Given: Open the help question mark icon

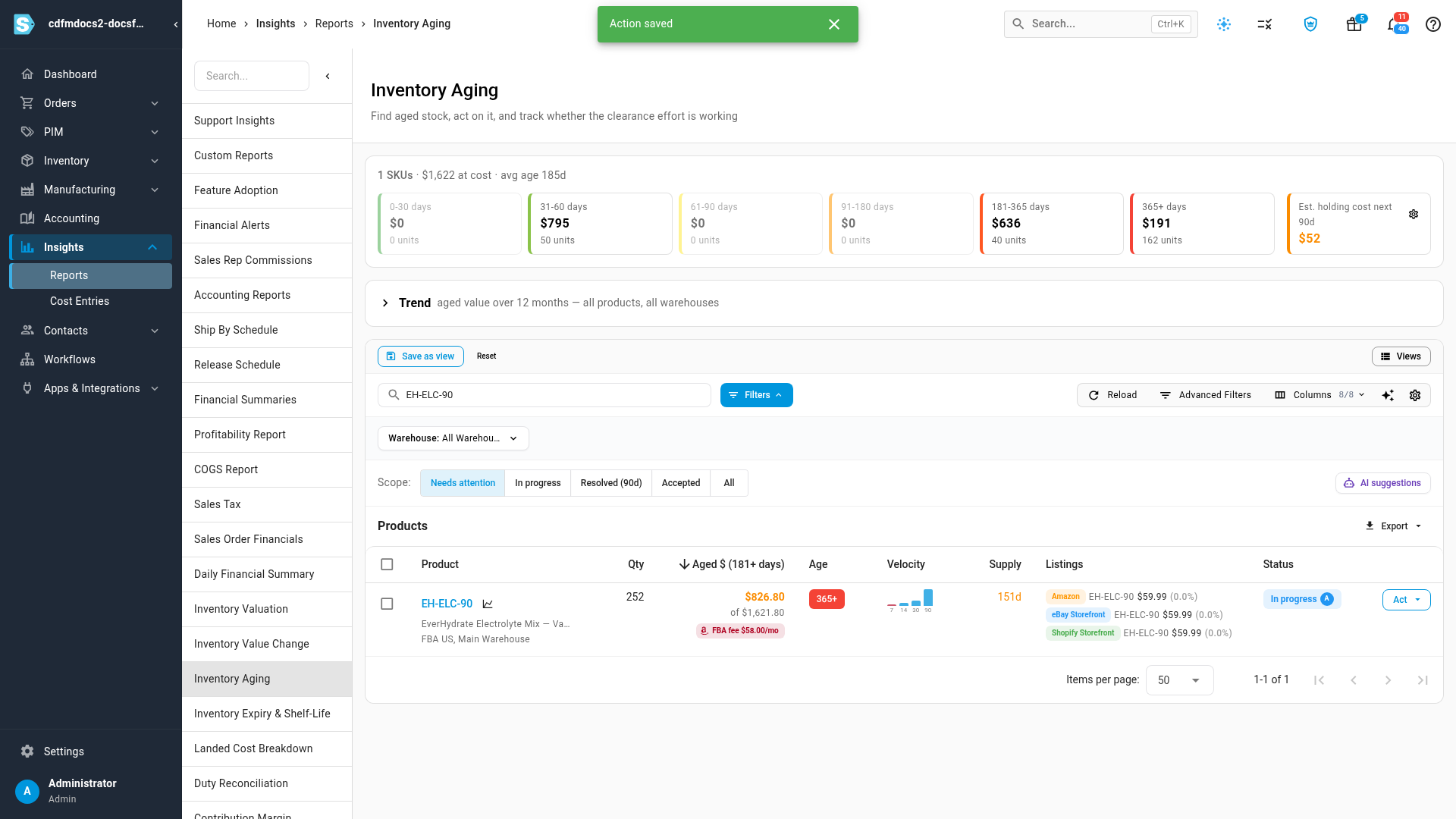Looking at the screenshot, I should point(1432,24).
